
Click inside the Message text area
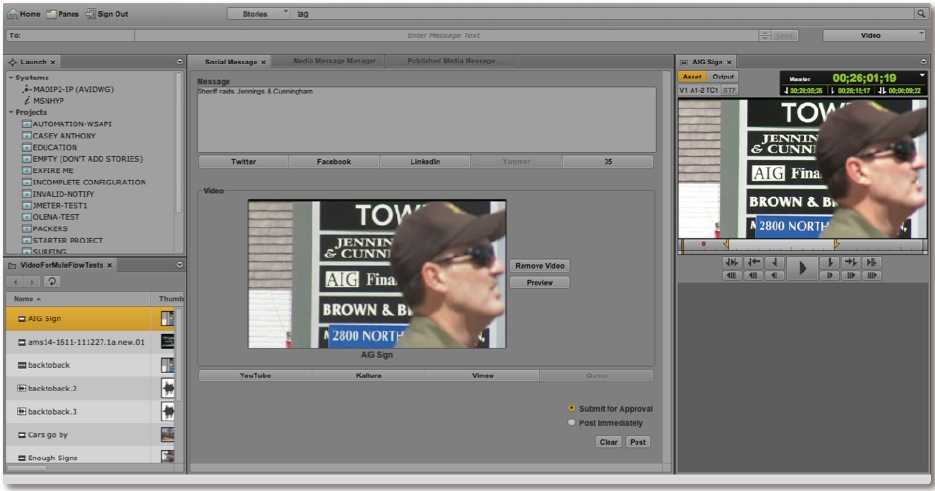pos(427,119)
